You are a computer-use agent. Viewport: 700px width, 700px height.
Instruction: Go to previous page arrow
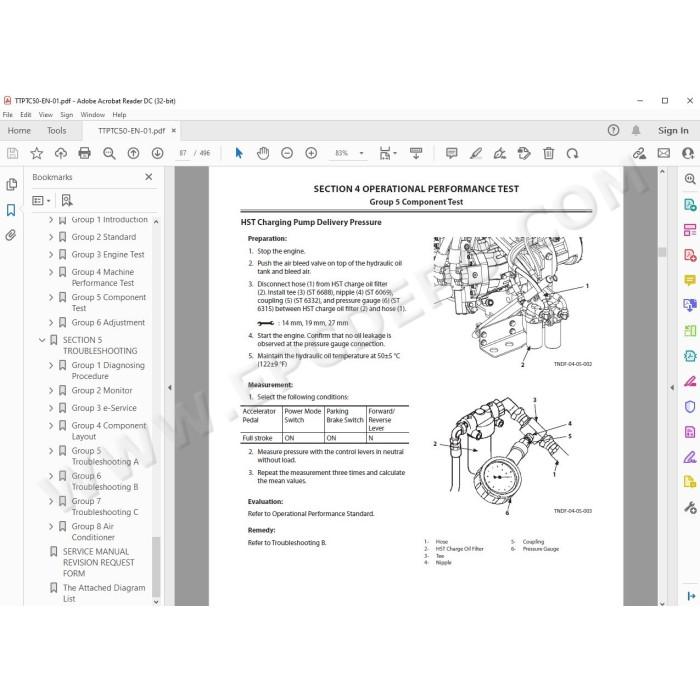[x=133, y=154]
